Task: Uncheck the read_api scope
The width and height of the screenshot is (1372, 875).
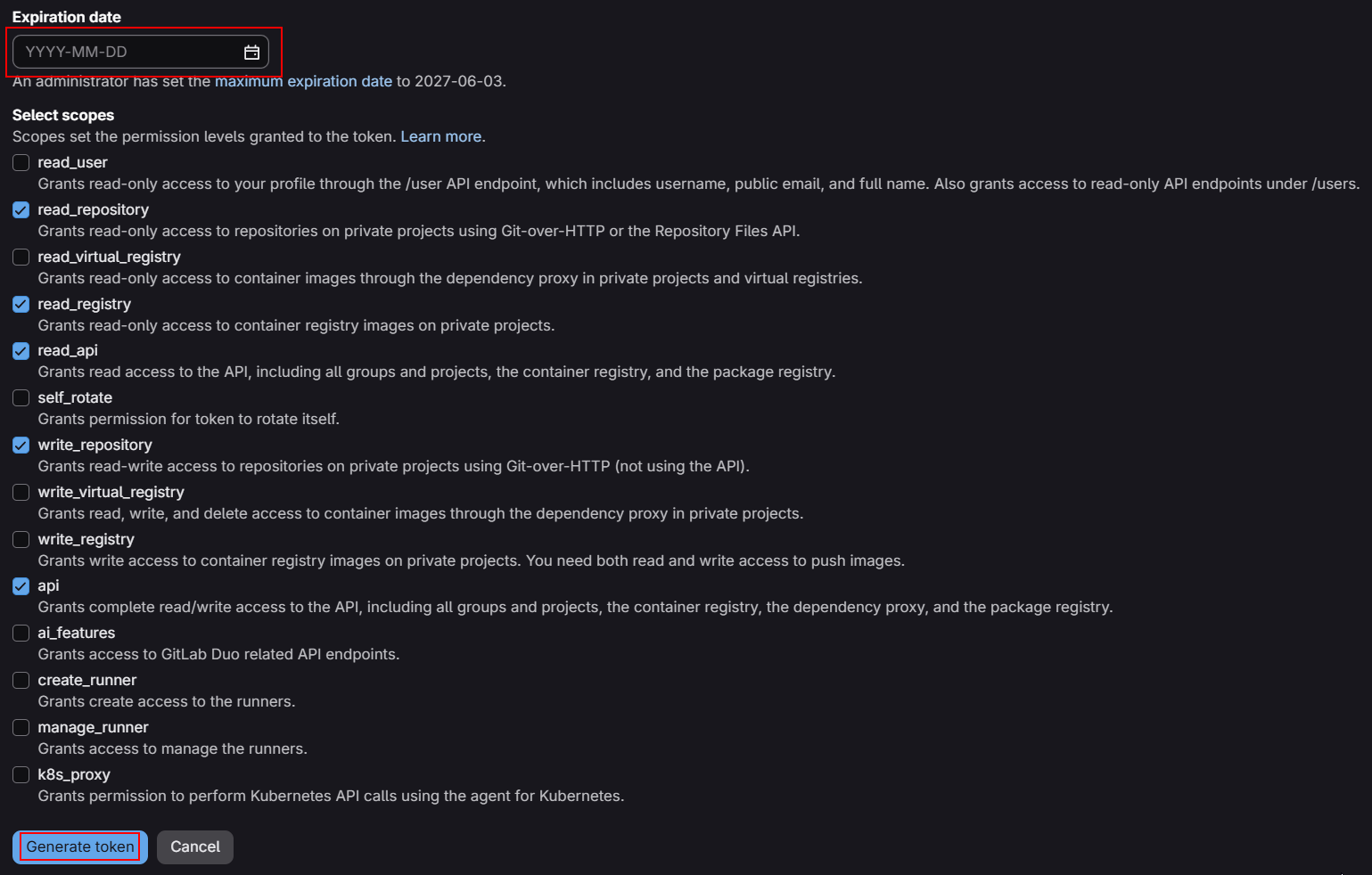Action: point(21,351)
